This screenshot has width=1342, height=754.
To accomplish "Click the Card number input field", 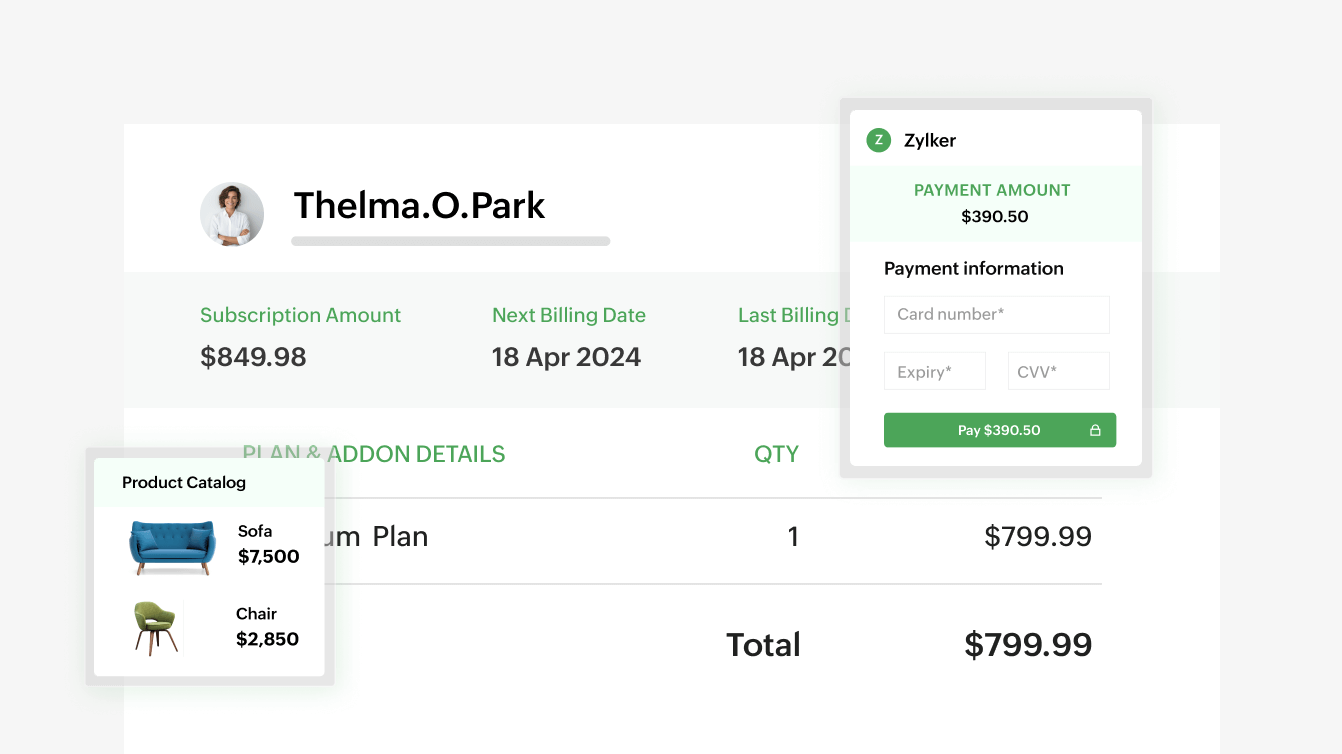I will coord(996,314).
